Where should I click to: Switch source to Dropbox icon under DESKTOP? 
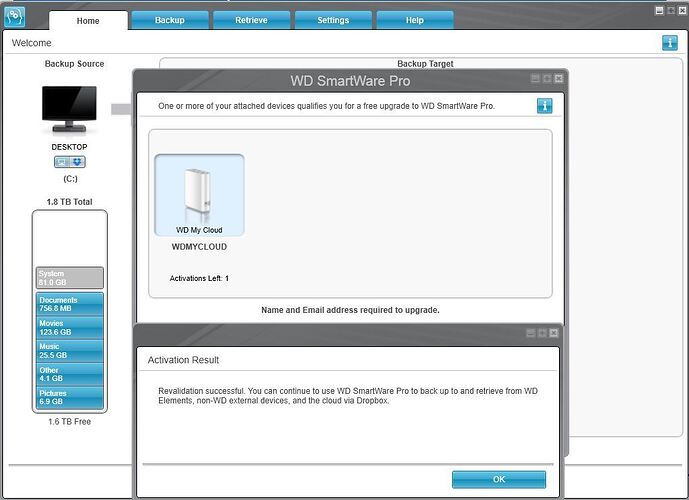(x=78, y=162)
